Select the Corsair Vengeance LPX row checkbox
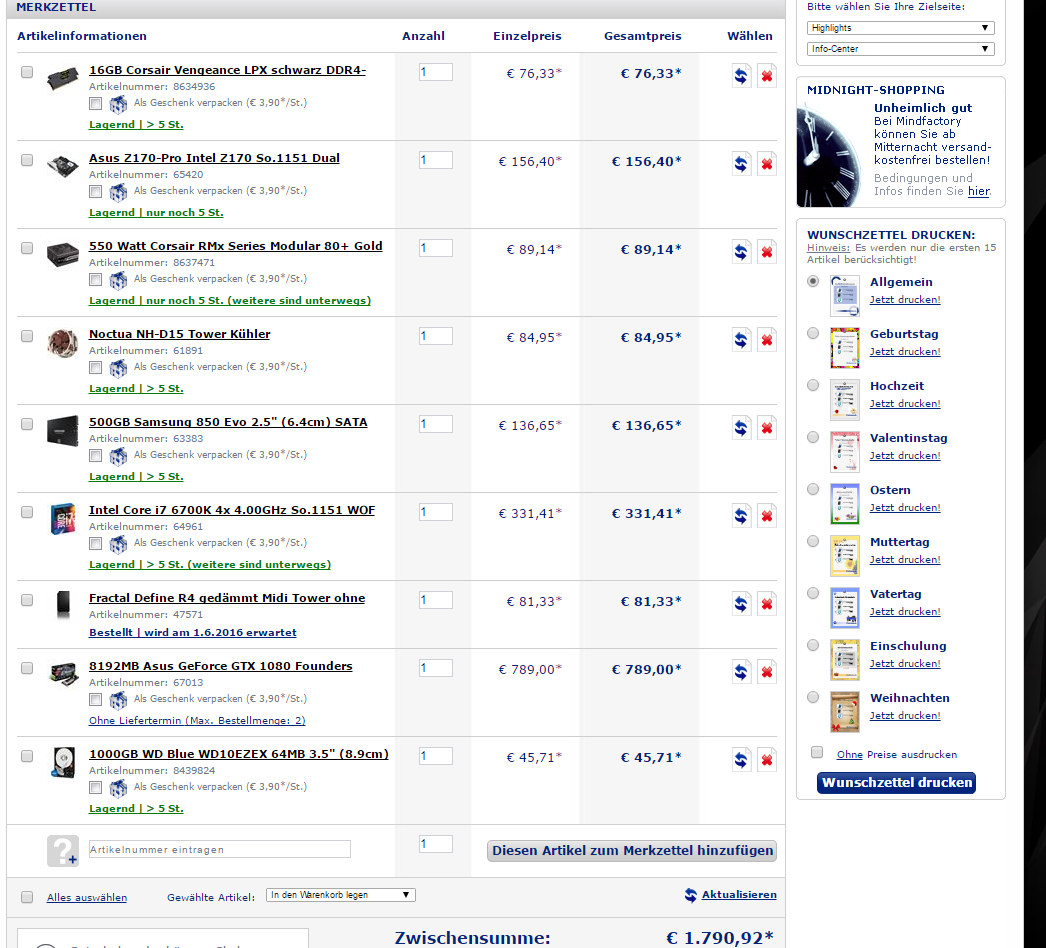This screenshot has width=1046, height=948. tap(27, 72)
